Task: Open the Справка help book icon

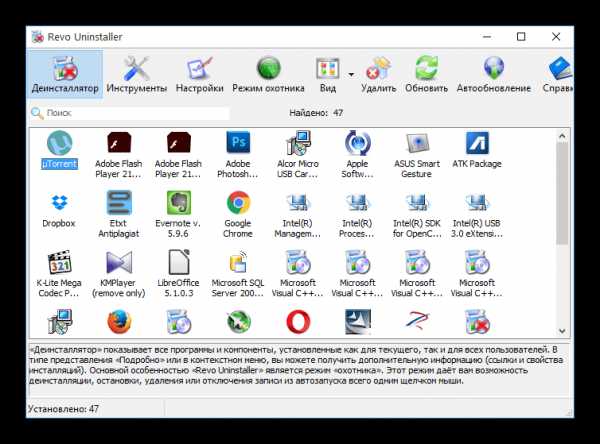Action: [x=559, y=74]
